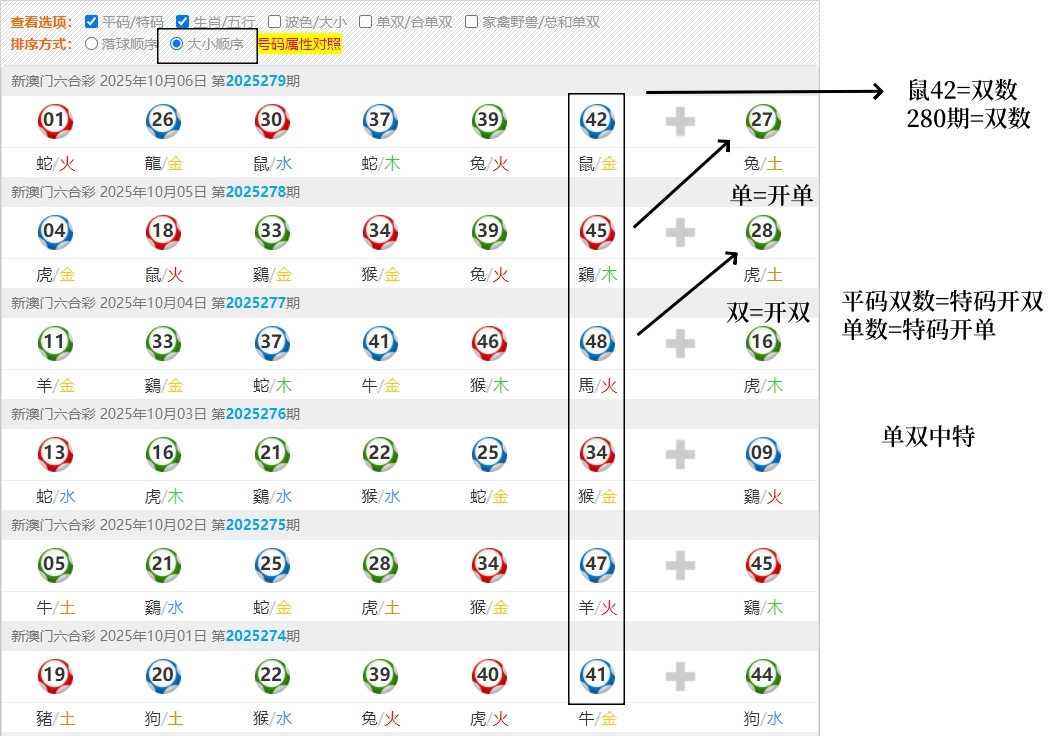Select blue ball number 47

596,565
